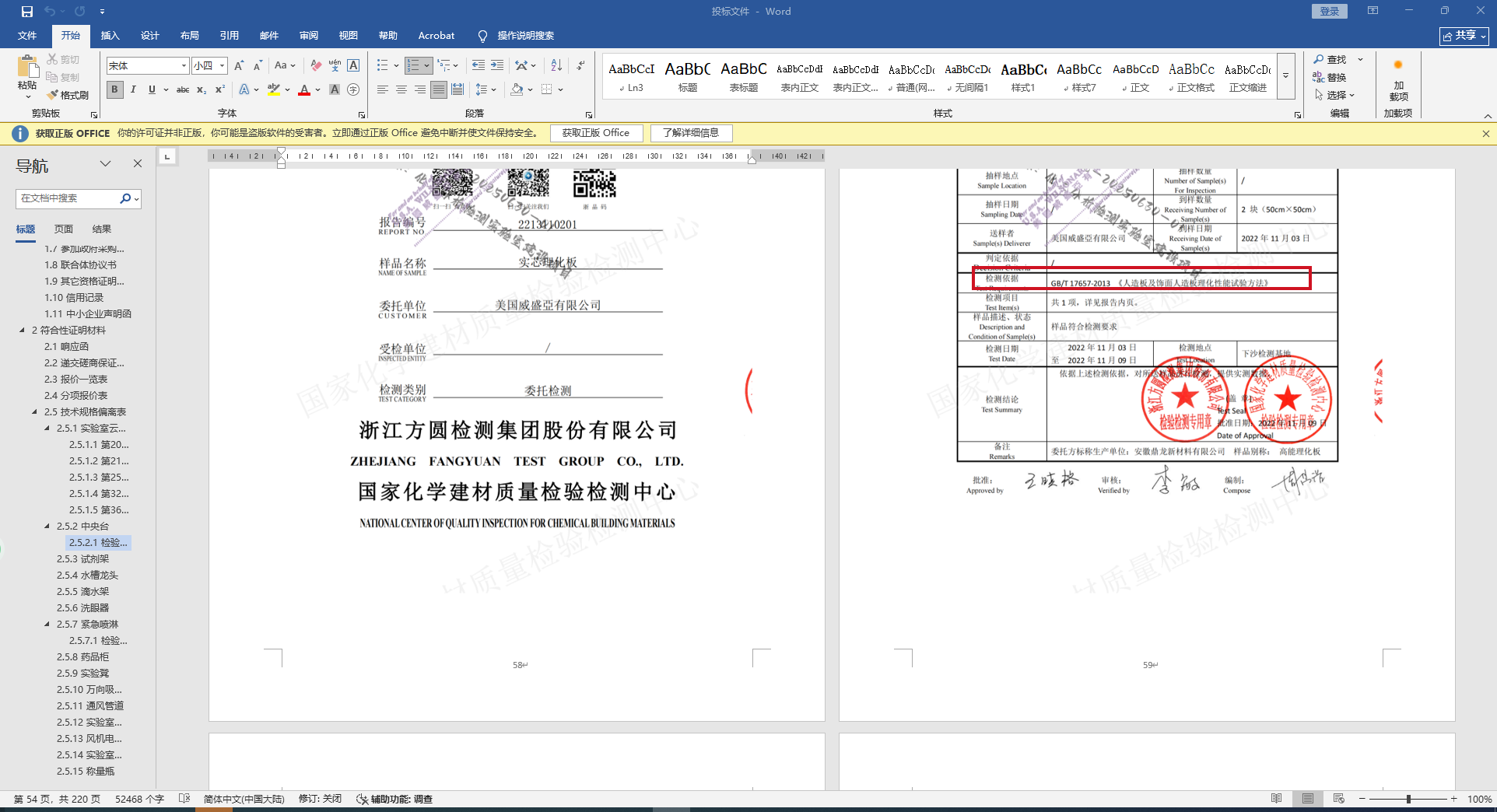Collapse the '2.5.1 实验室云...' heading
Viewport: 1497px width, 812px height.
[47, 429]
